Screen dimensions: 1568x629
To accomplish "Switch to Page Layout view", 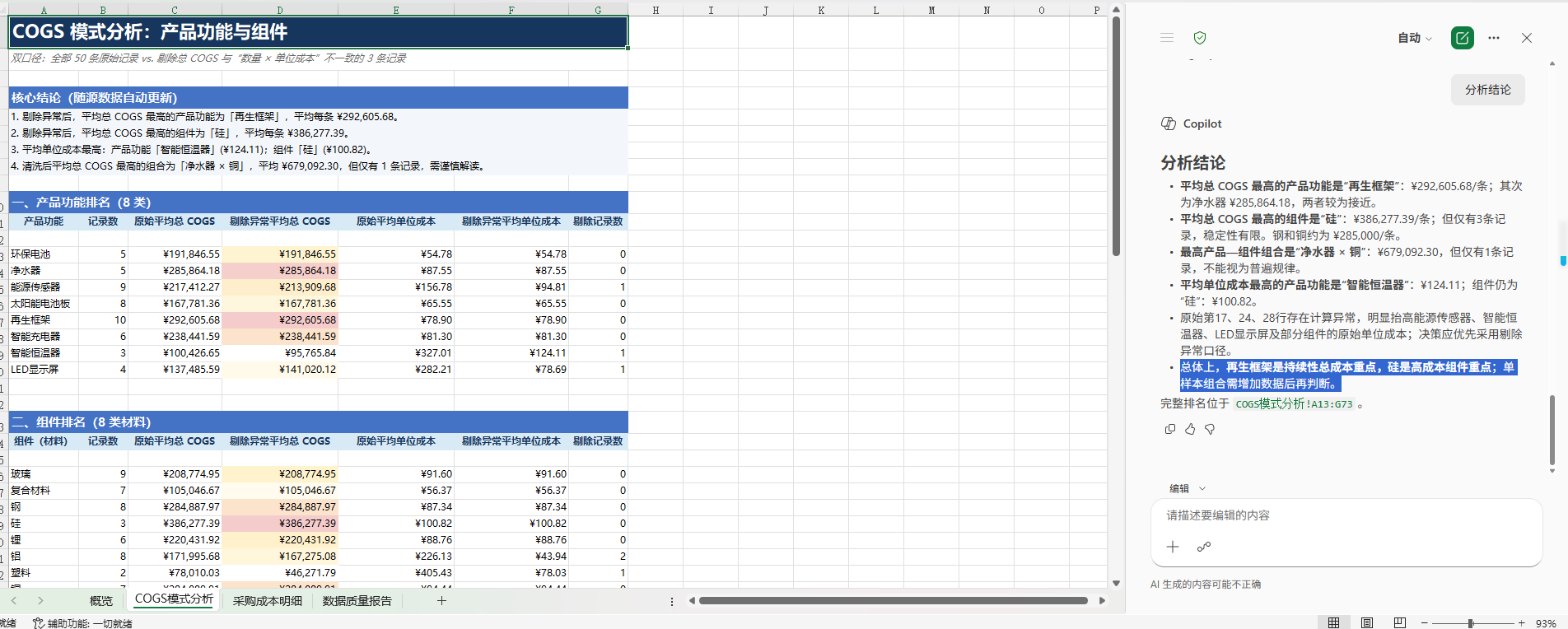I will click(x=1367, y=622).
